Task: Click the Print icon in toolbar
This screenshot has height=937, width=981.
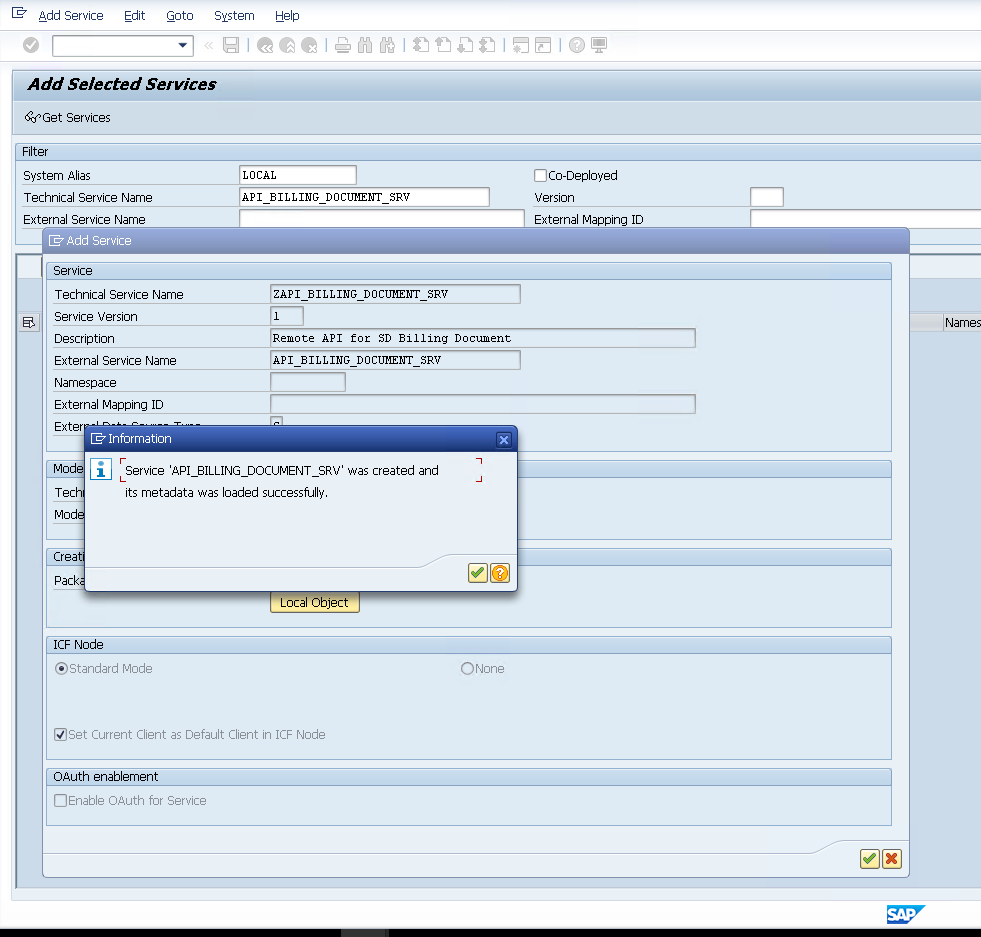Action: tap(342, 45)
